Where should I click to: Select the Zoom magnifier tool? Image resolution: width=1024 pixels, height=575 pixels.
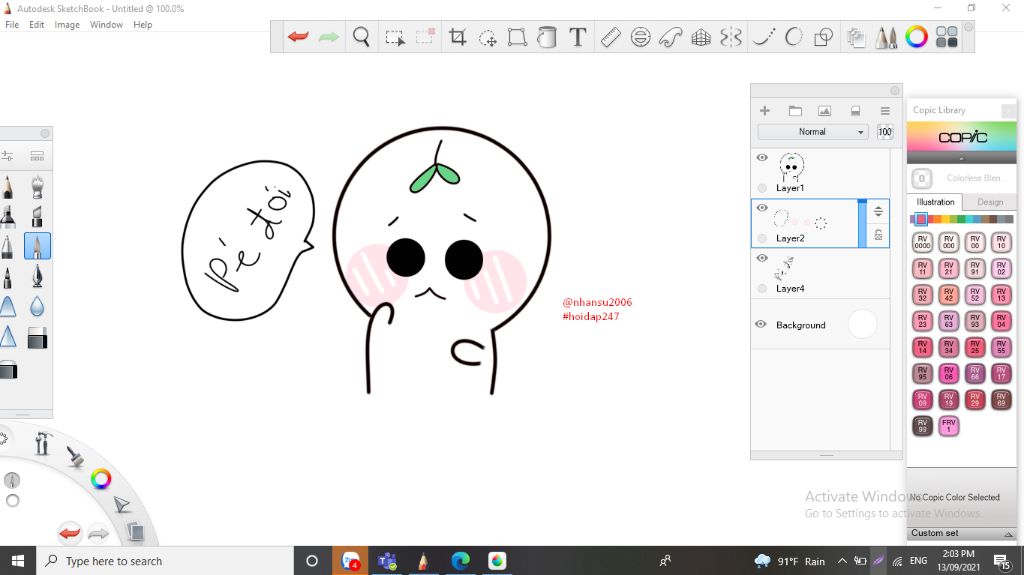click(x=361, y=37)
